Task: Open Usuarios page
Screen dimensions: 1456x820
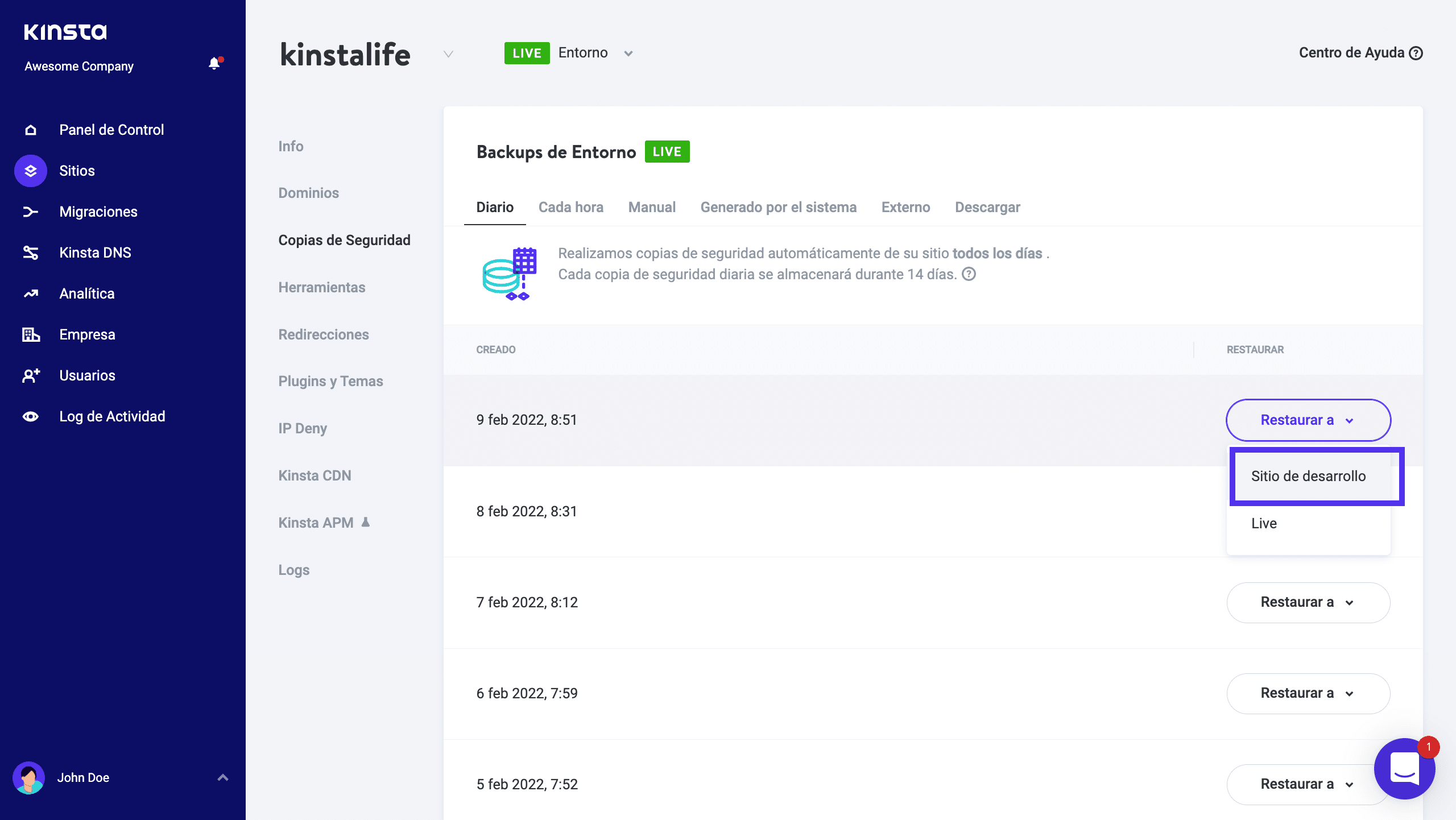Action: point(87,375)
